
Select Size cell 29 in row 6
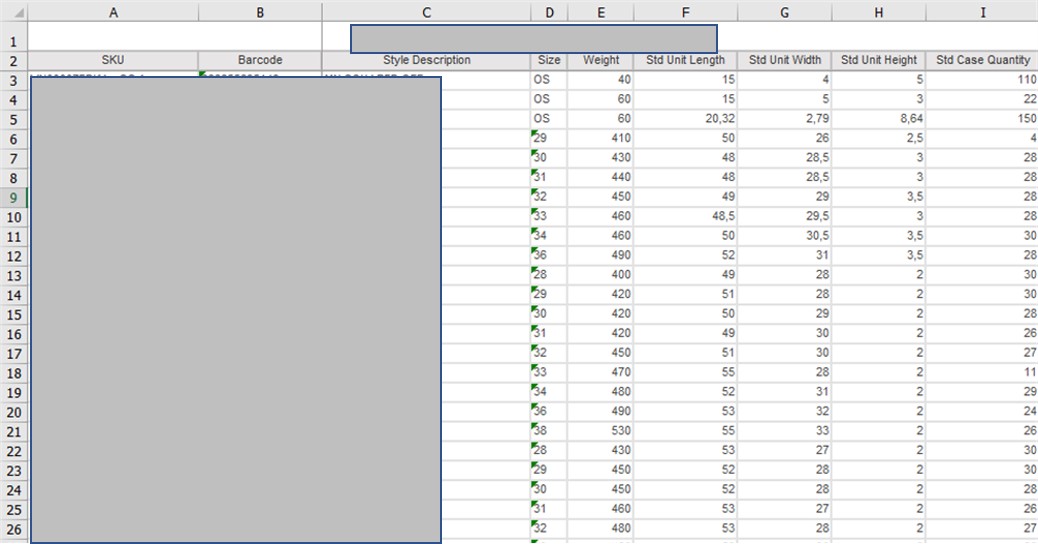point(549,138)
